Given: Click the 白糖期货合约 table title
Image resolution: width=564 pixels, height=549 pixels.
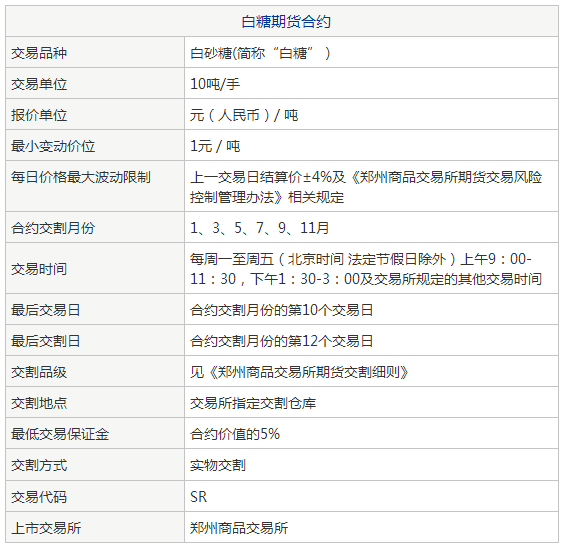Looking at the screenshot, I should 286,22.
